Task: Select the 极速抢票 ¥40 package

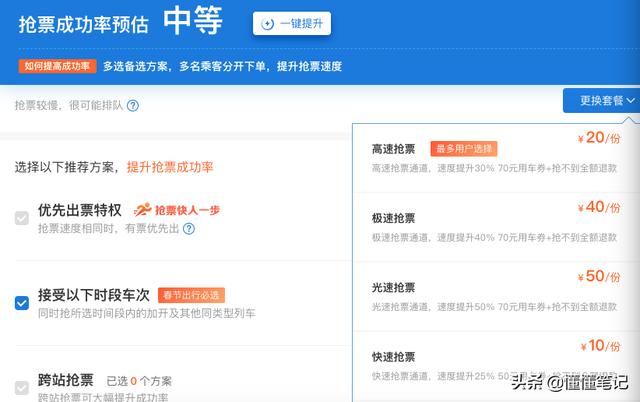Action: pyautogui.click(x=496, y=227)
